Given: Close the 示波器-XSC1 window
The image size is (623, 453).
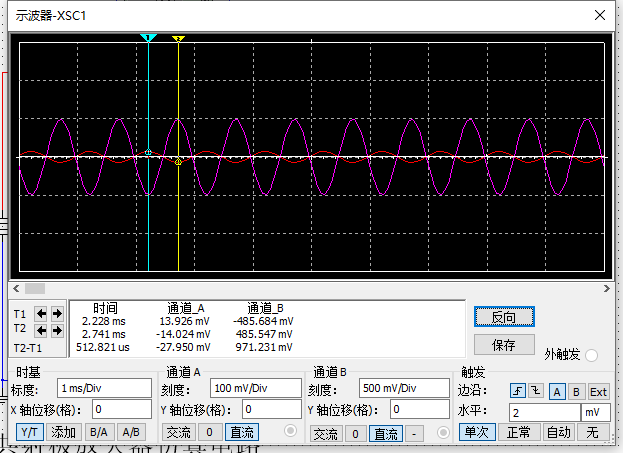Looking at the screenshot, I should tap(600, 15).
